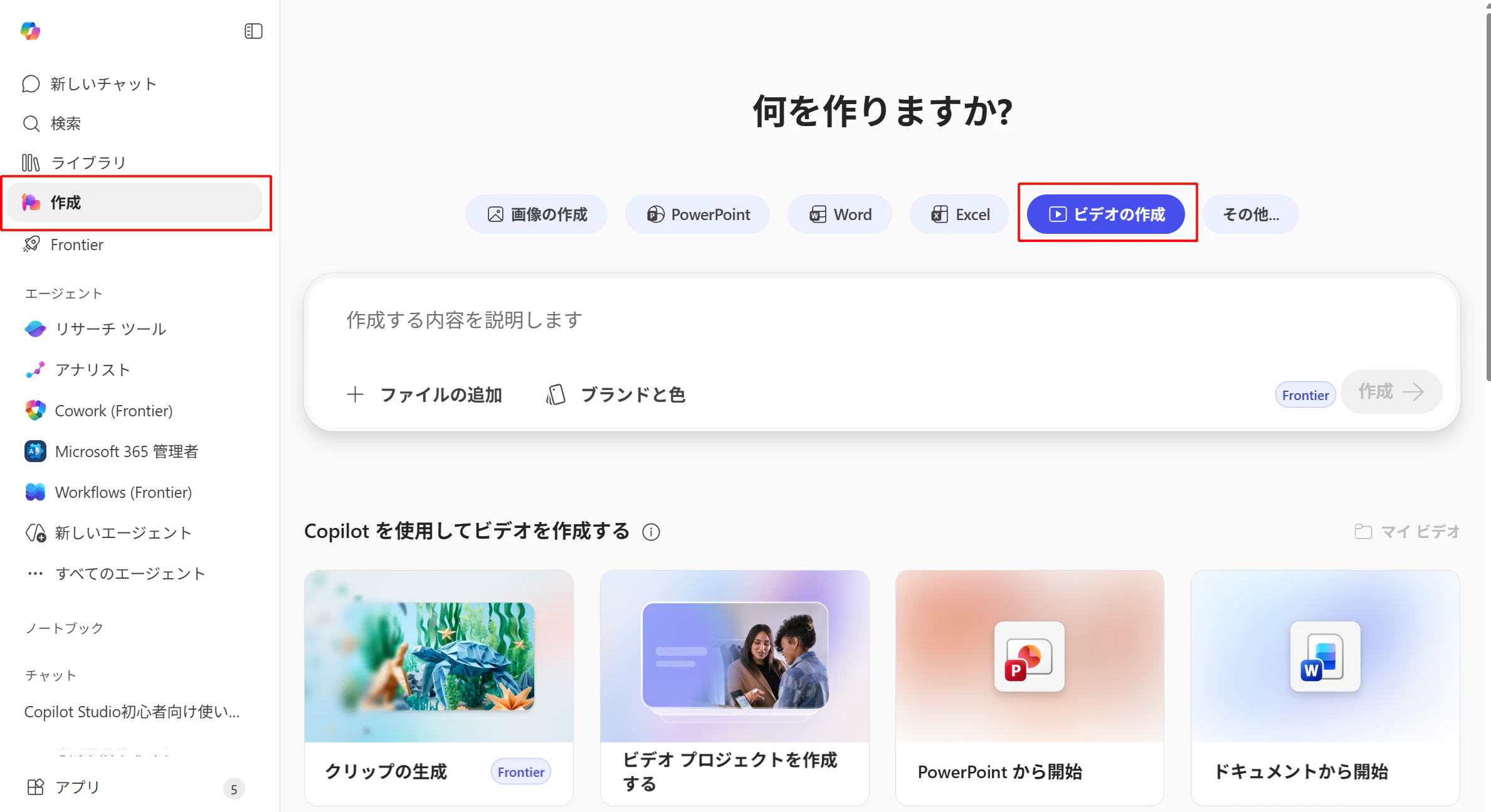
Task: Click the Frontier rocket icon
Action: point(31,245)
